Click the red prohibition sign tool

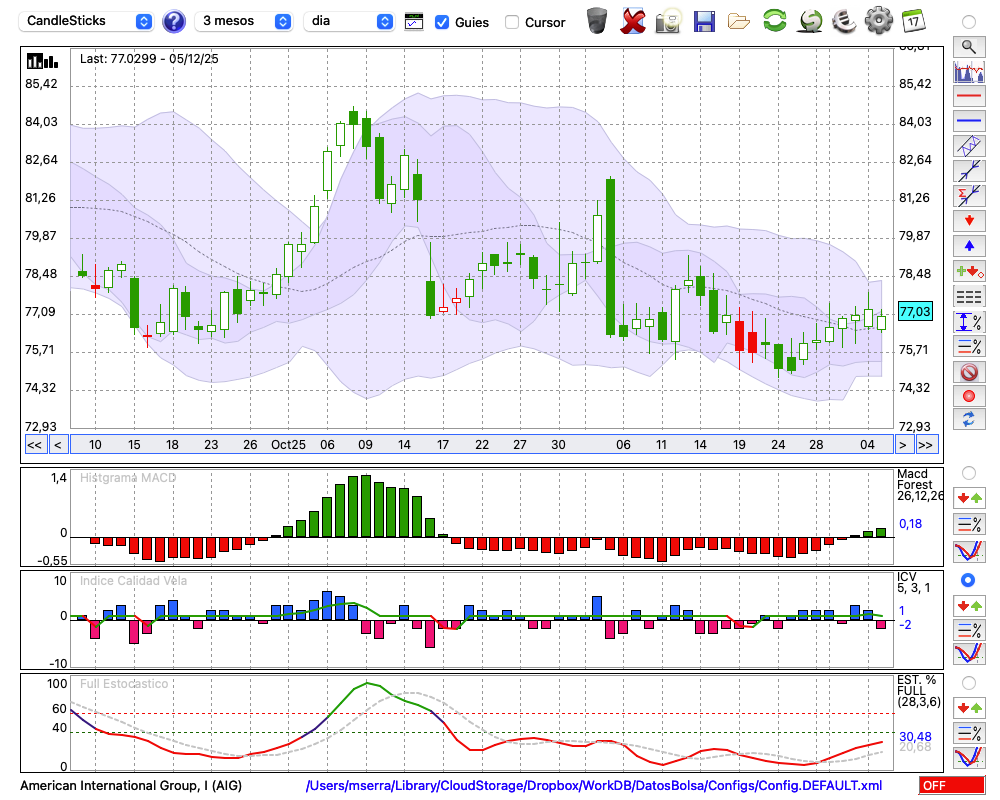point(968,372)
